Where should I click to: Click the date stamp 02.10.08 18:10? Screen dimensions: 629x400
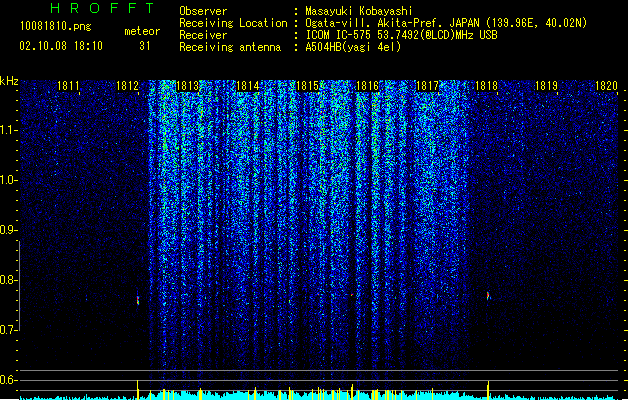pos(61,46)
